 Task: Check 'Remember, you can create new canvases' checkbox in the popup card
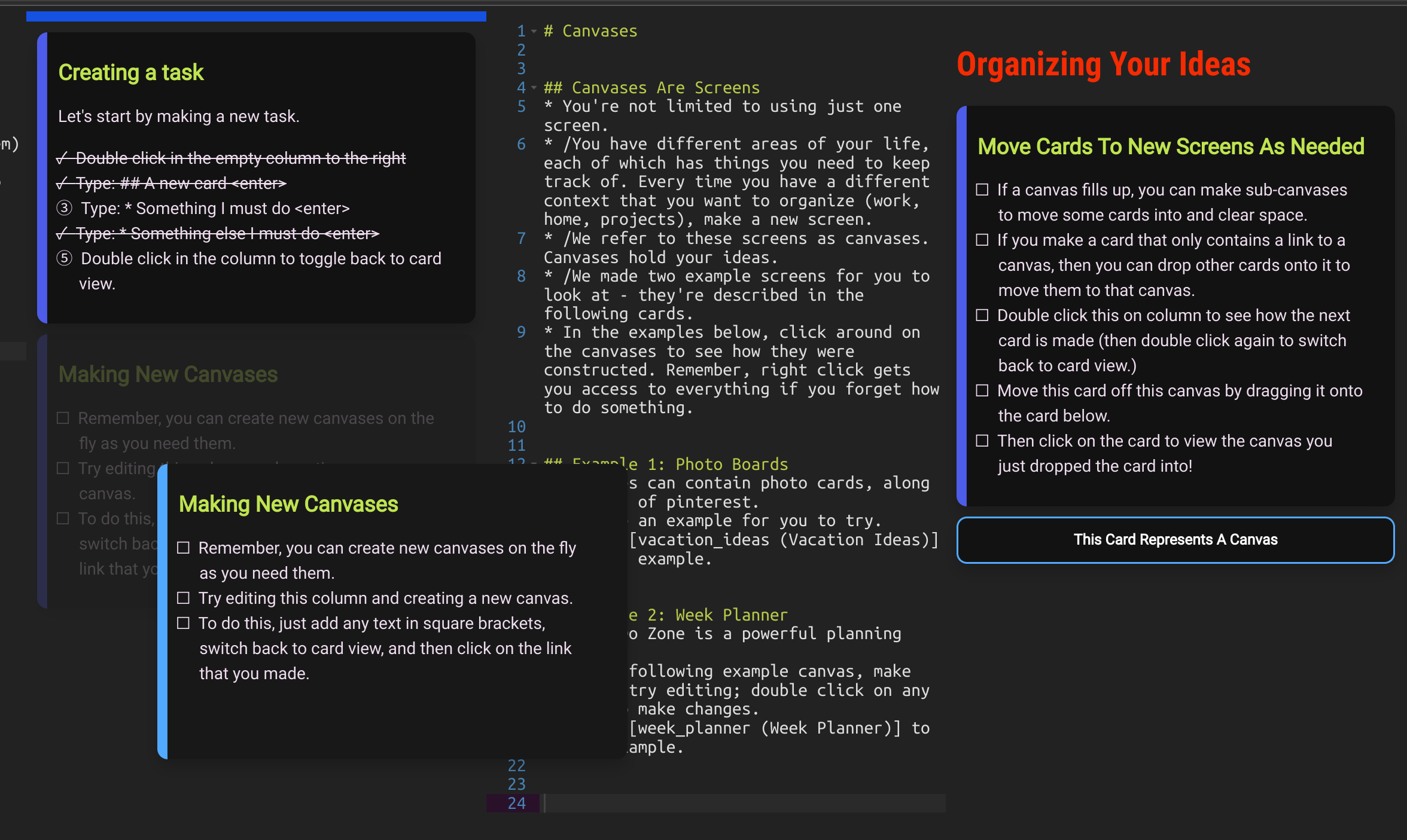(183, 548)
